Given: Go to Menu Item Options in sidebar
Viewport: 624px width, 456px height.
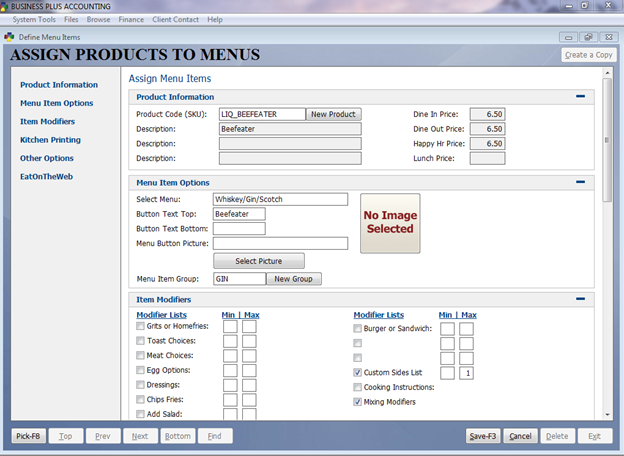Looking at the screenshot, I should pyautogui.click(x=57, y=103).
